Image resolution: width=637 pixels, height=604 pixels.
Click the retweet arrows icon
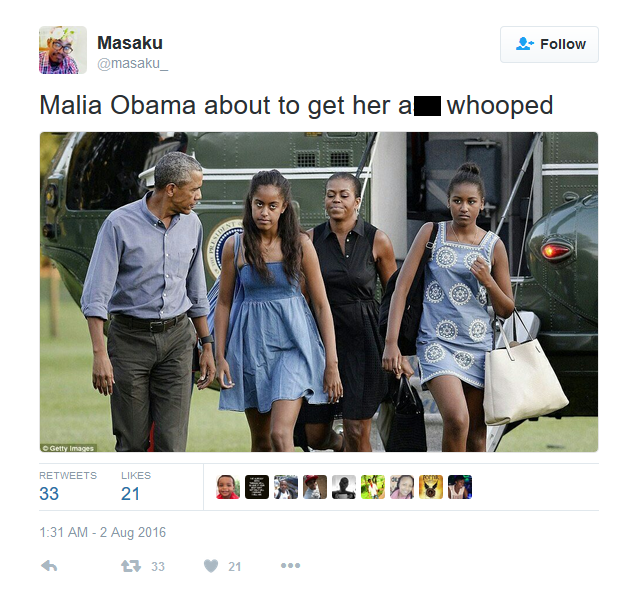[x=131, y=566]
